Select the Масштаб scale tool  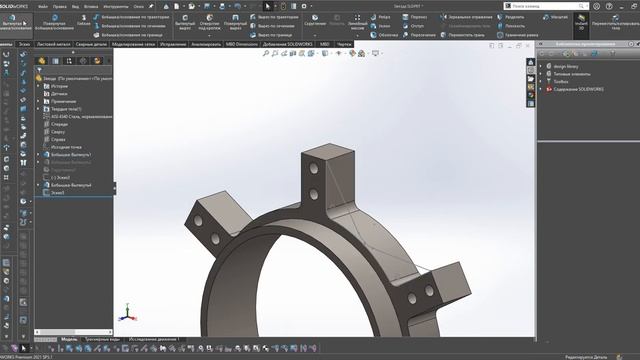click(555, 17)
